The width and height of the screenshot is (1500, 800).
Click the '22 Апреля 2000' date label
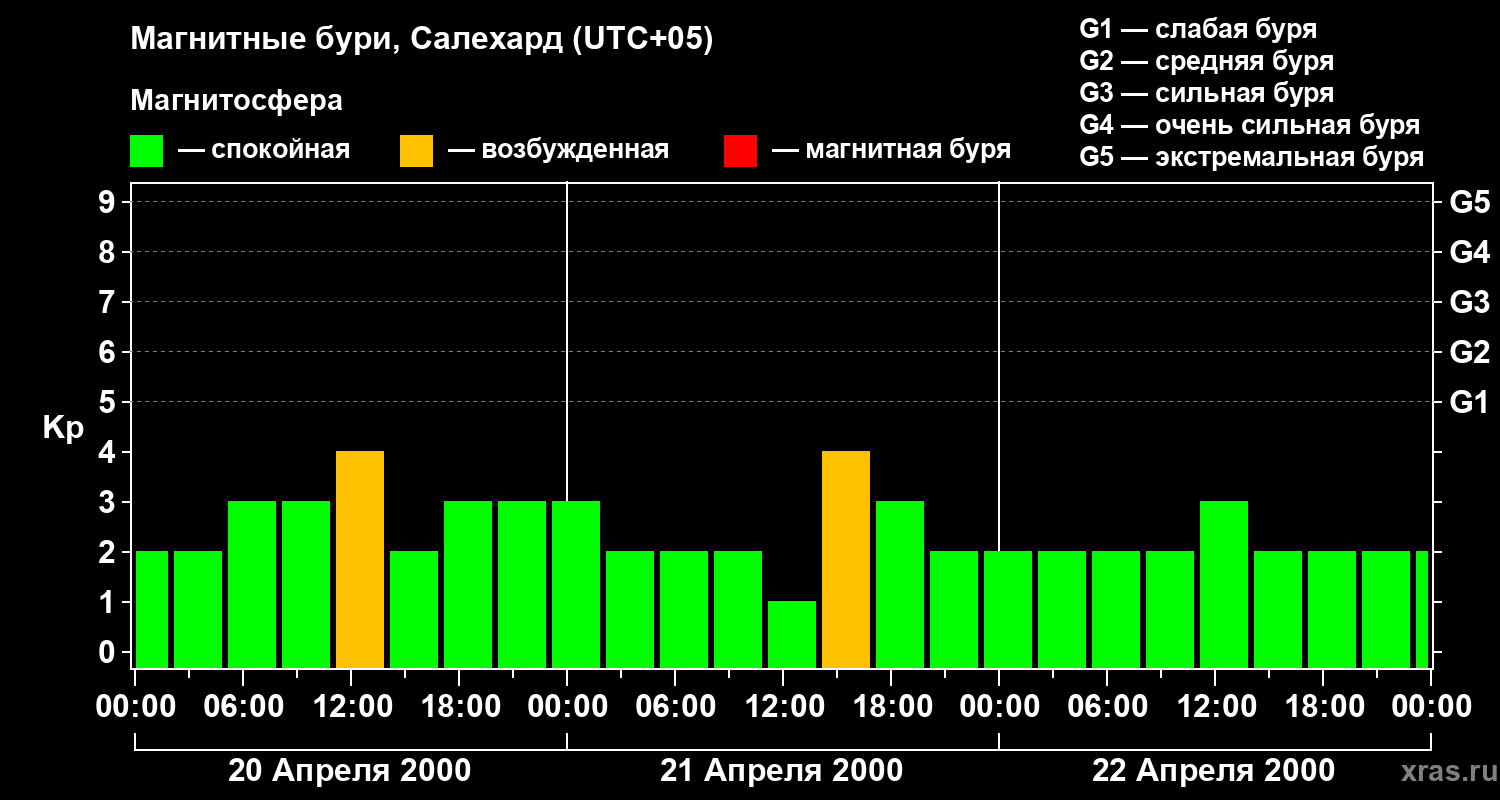coord(1214,771)
